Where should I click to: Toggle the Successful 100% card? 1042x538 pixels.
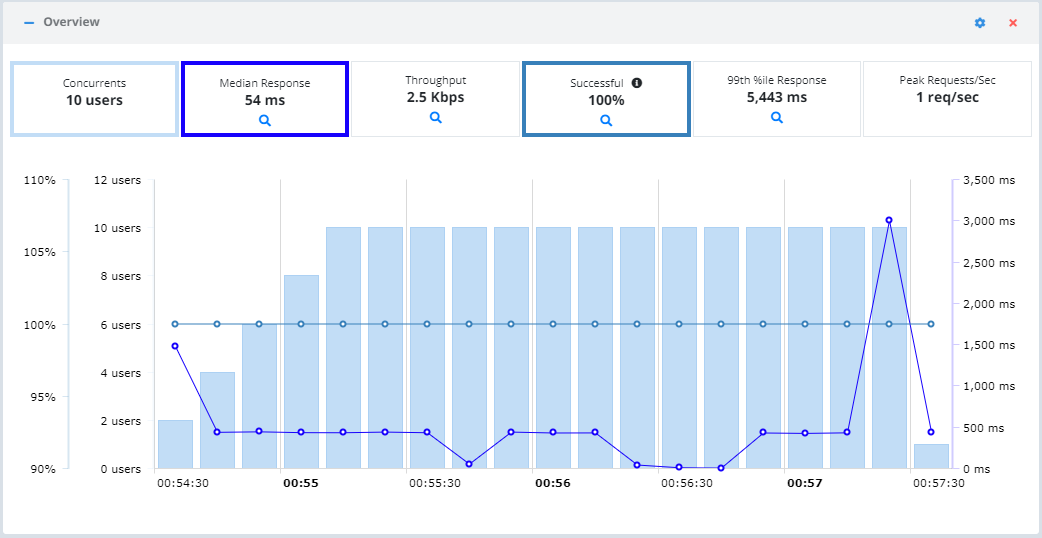click(x=605, y=99)
